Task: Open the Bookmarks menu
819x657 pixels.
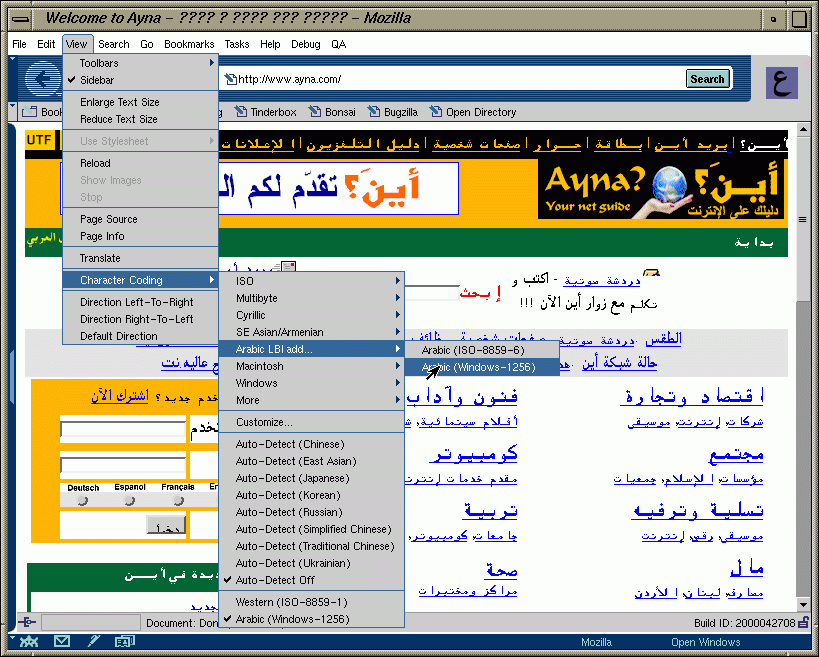Action: tap(189, 44)
